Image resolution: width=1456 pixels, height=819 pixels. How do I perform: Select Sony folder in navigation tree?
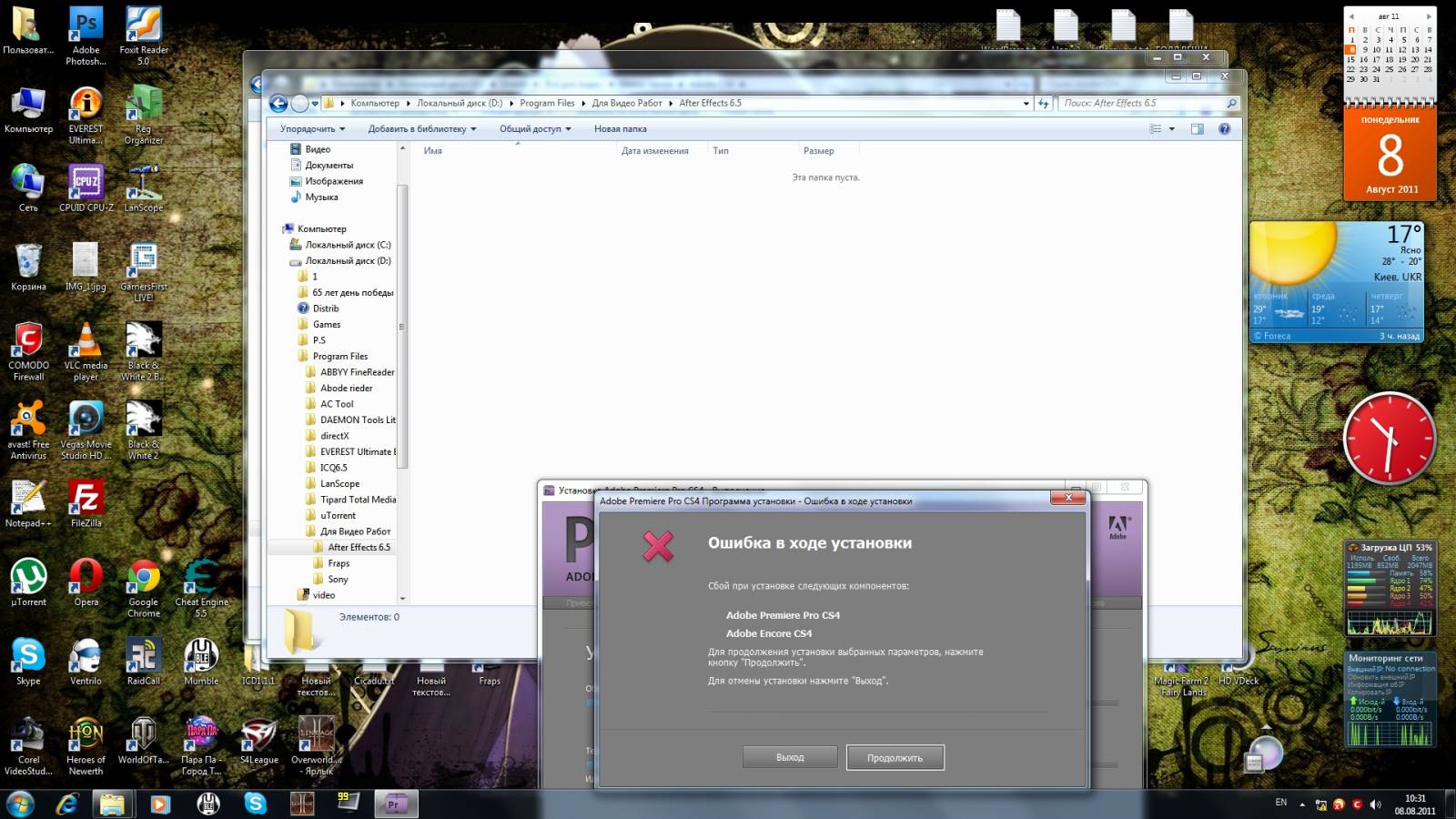tap(338, 580)
